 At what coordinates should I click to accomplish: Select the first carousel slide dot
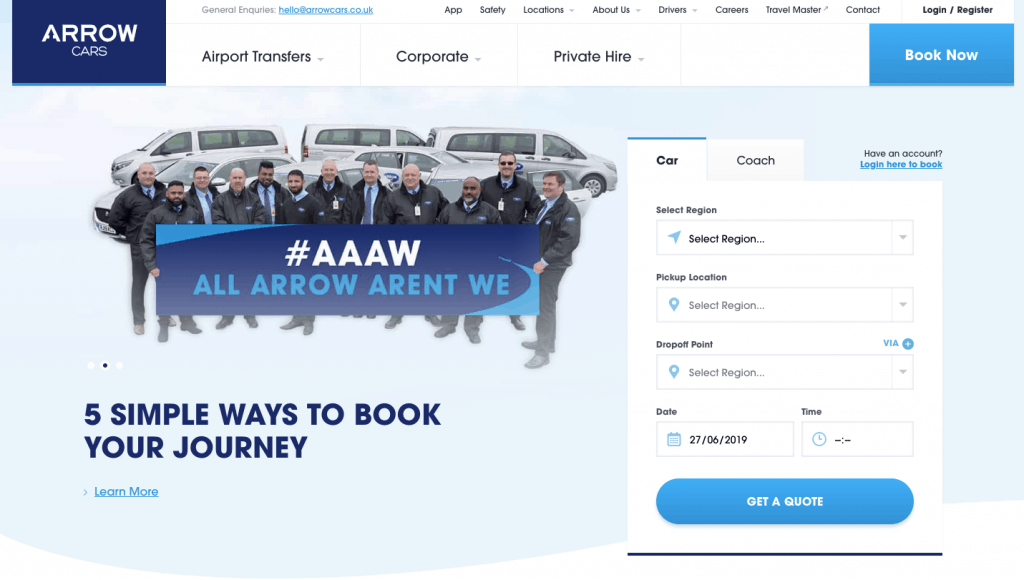pyautogui.click(x=91, y=365)
